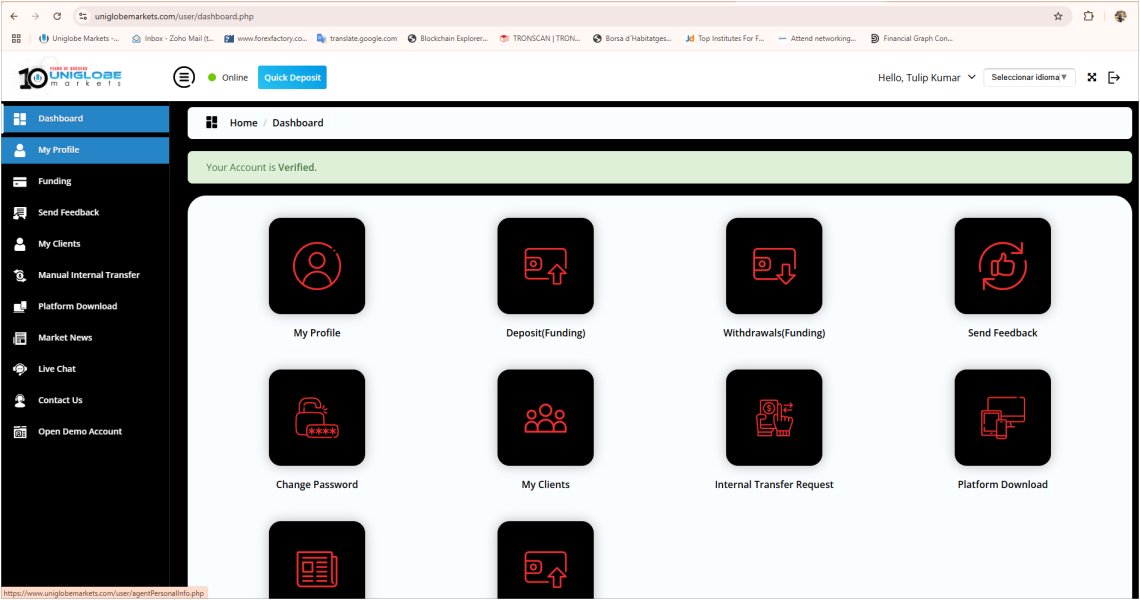The image size is (1140, 600).
Task: Open the My Profile dashboard tile icon
Action: (317, 266)
